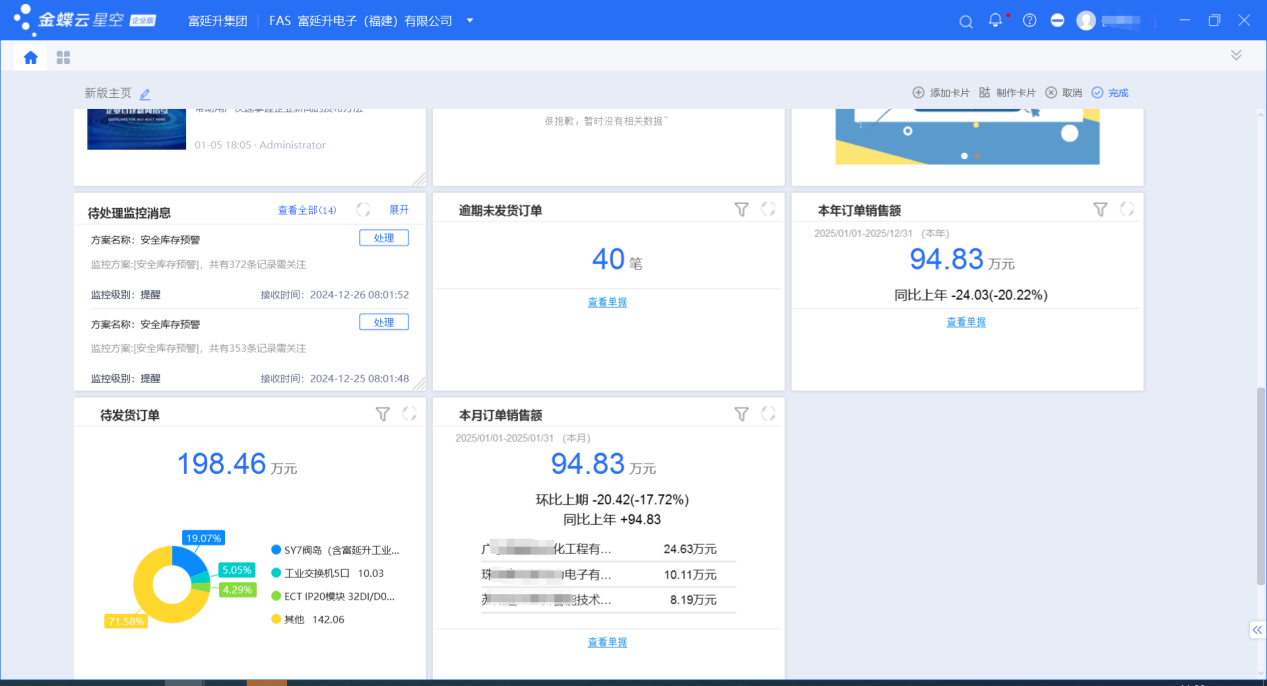Switch to the app grid tab
Screen dimensions: 1267x686
point(63,58)
